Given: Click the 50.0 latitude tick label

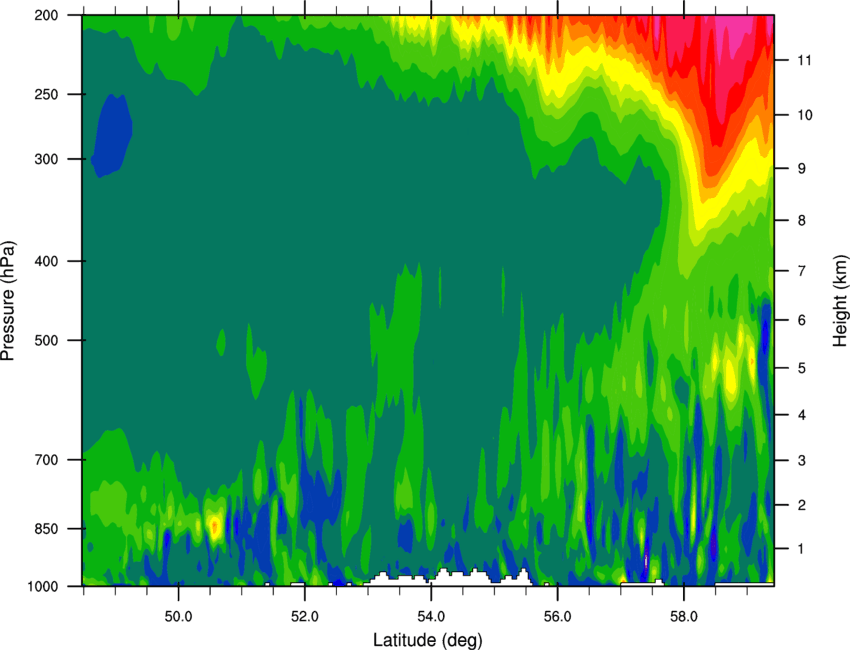Looking at the screenshot, I should pos(178,616).
